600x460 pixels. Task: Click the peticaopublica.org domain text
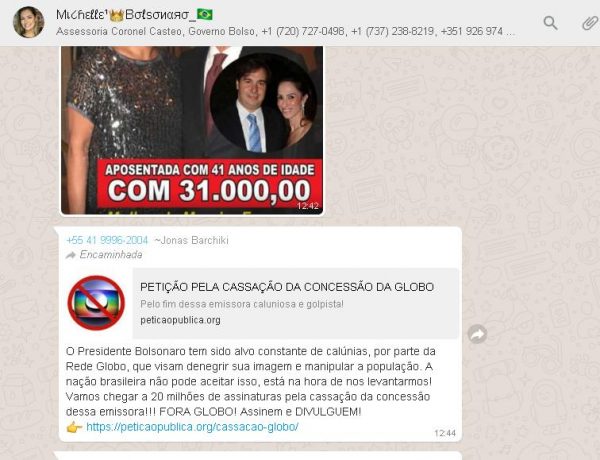(180, 320)
